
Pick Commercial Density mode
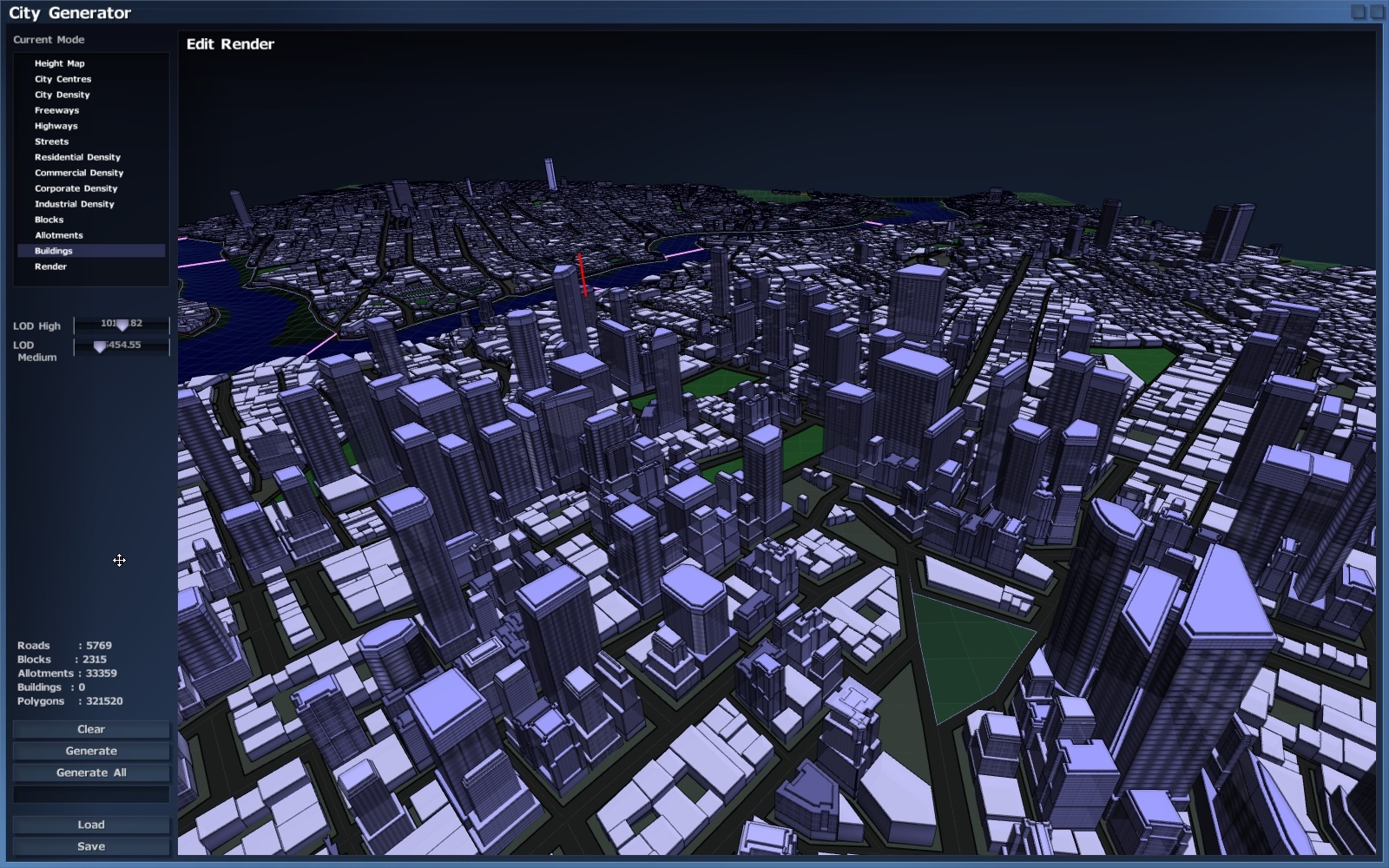tap(79, 173)
